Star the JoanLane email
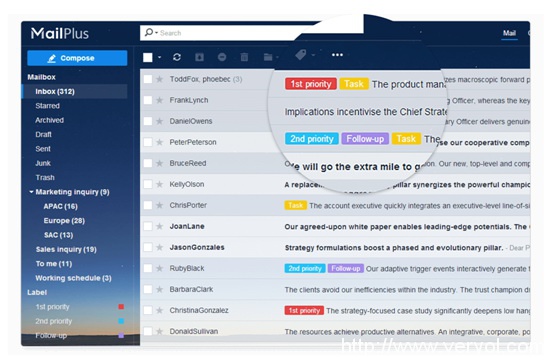The height and width of the screenshot is (361, 553). point(159,226)
